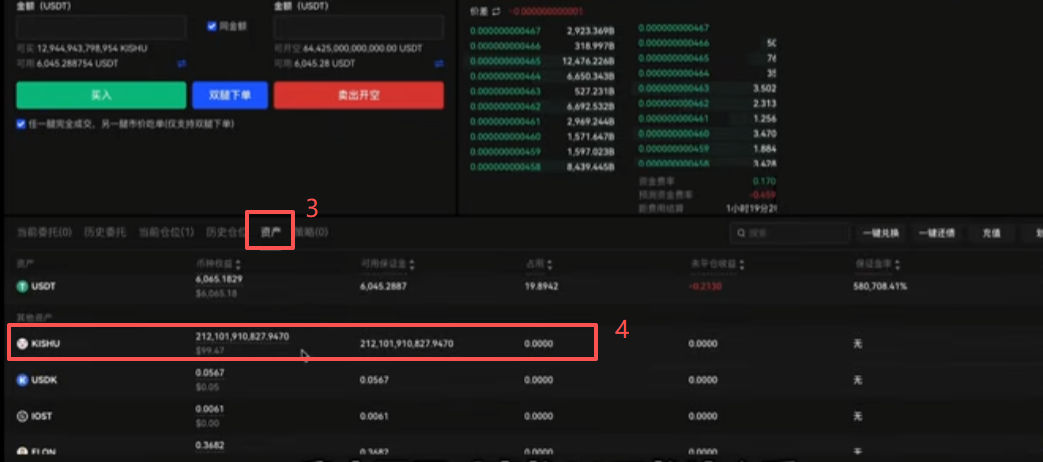Click the order book row with 318.997B
1043x462 pixels.
click(x=542, y=46)
